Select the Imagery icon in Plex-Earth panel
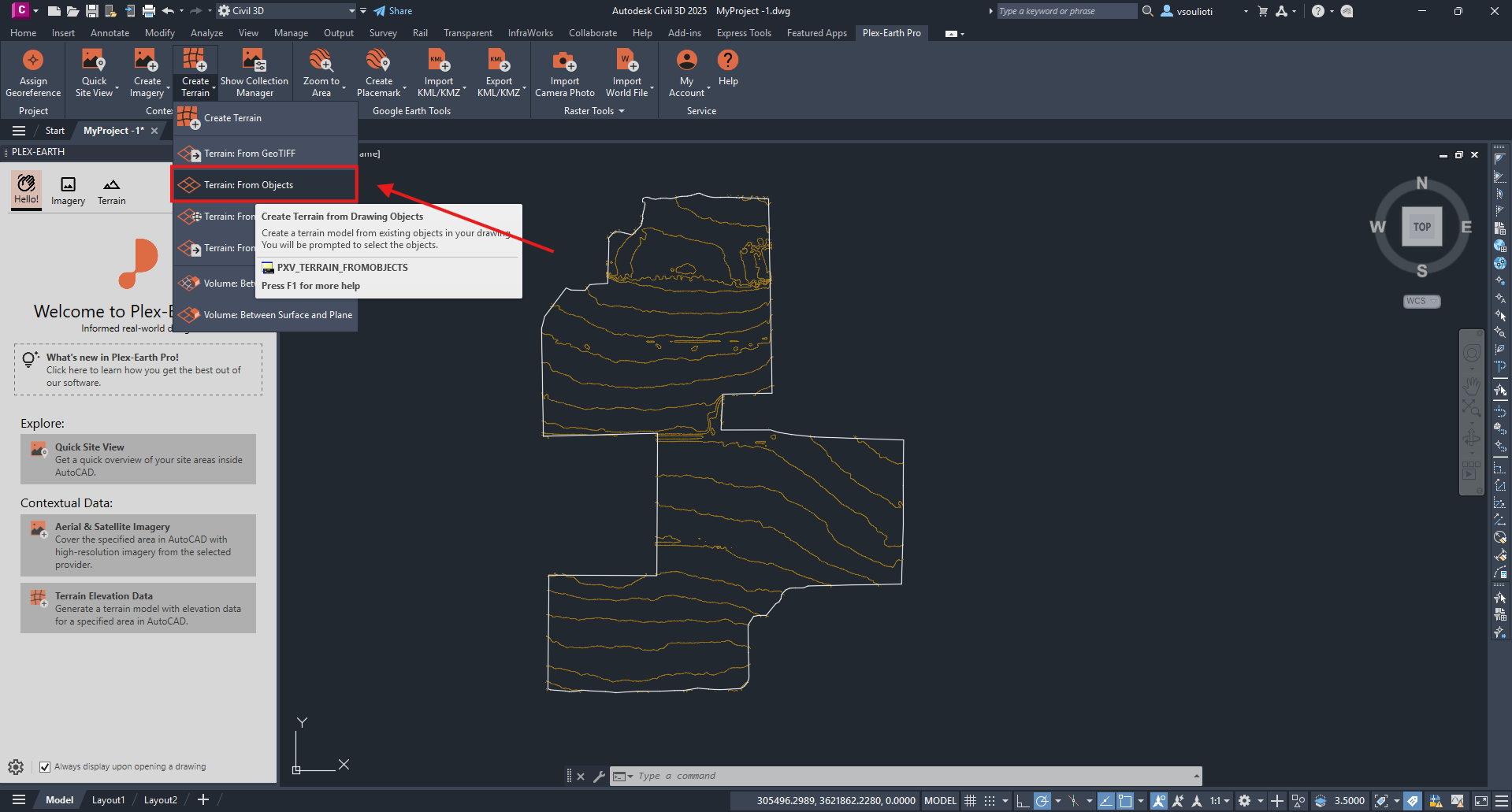Viewport: 1512px width, 812px height. (x=68, y=191)
